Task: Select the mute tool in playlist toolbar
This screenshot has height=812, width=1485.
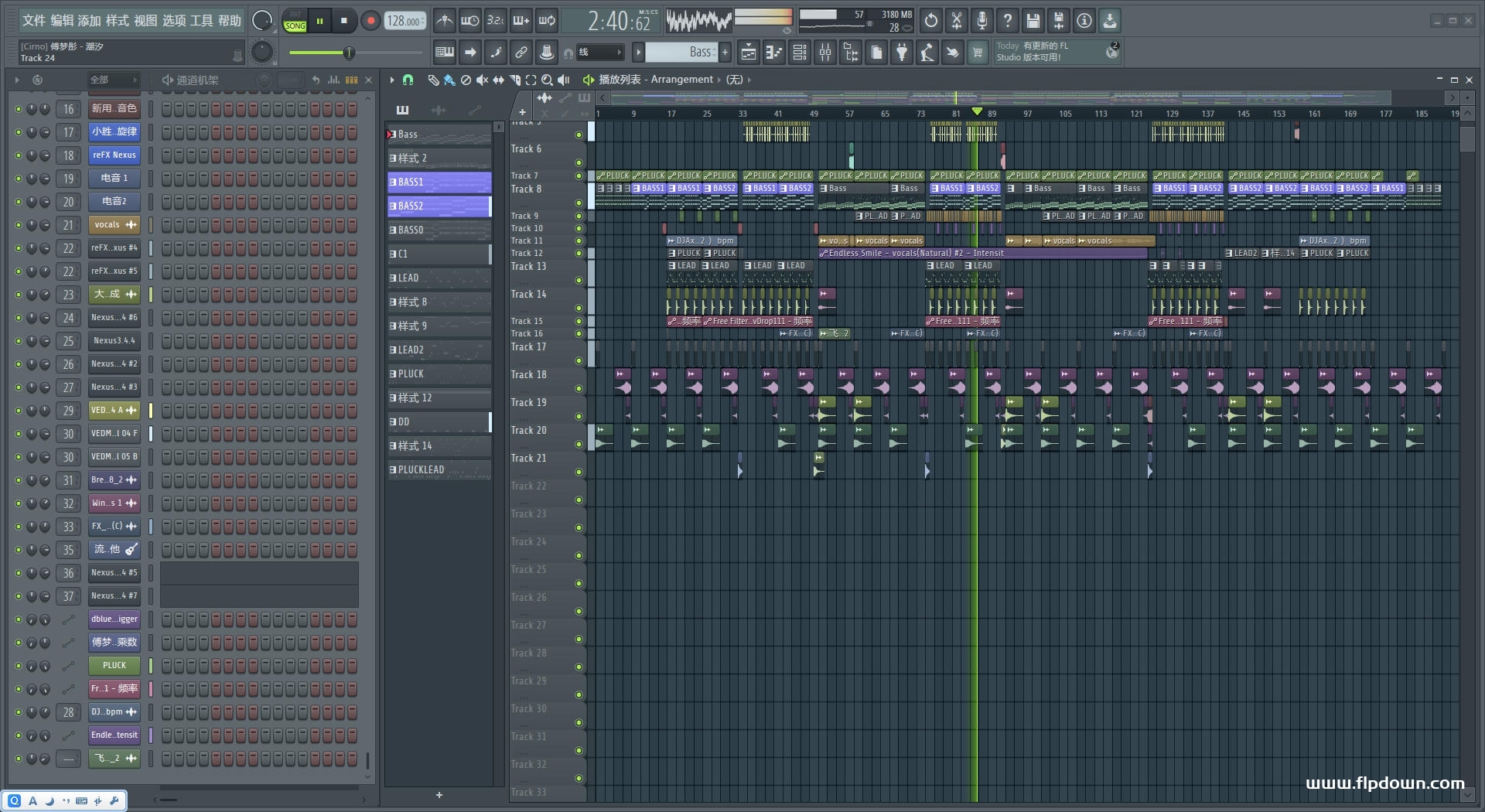Action: click(x=482, y=80)
